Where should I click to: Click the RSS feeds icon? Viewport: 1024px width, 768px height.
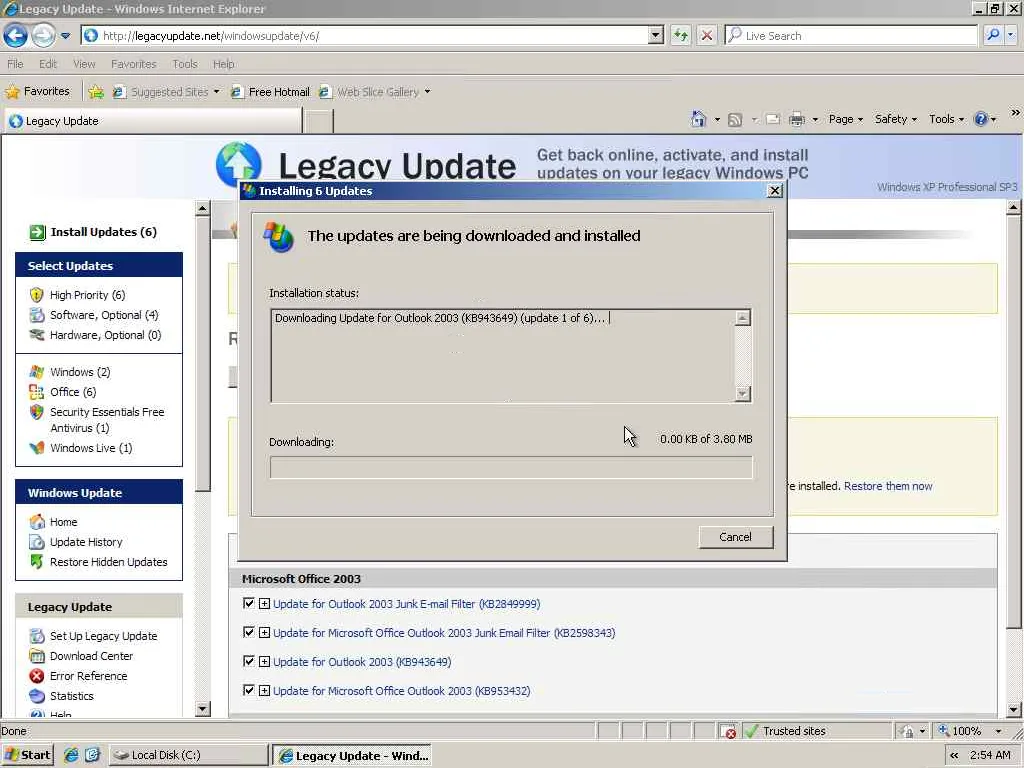[735, 120]
